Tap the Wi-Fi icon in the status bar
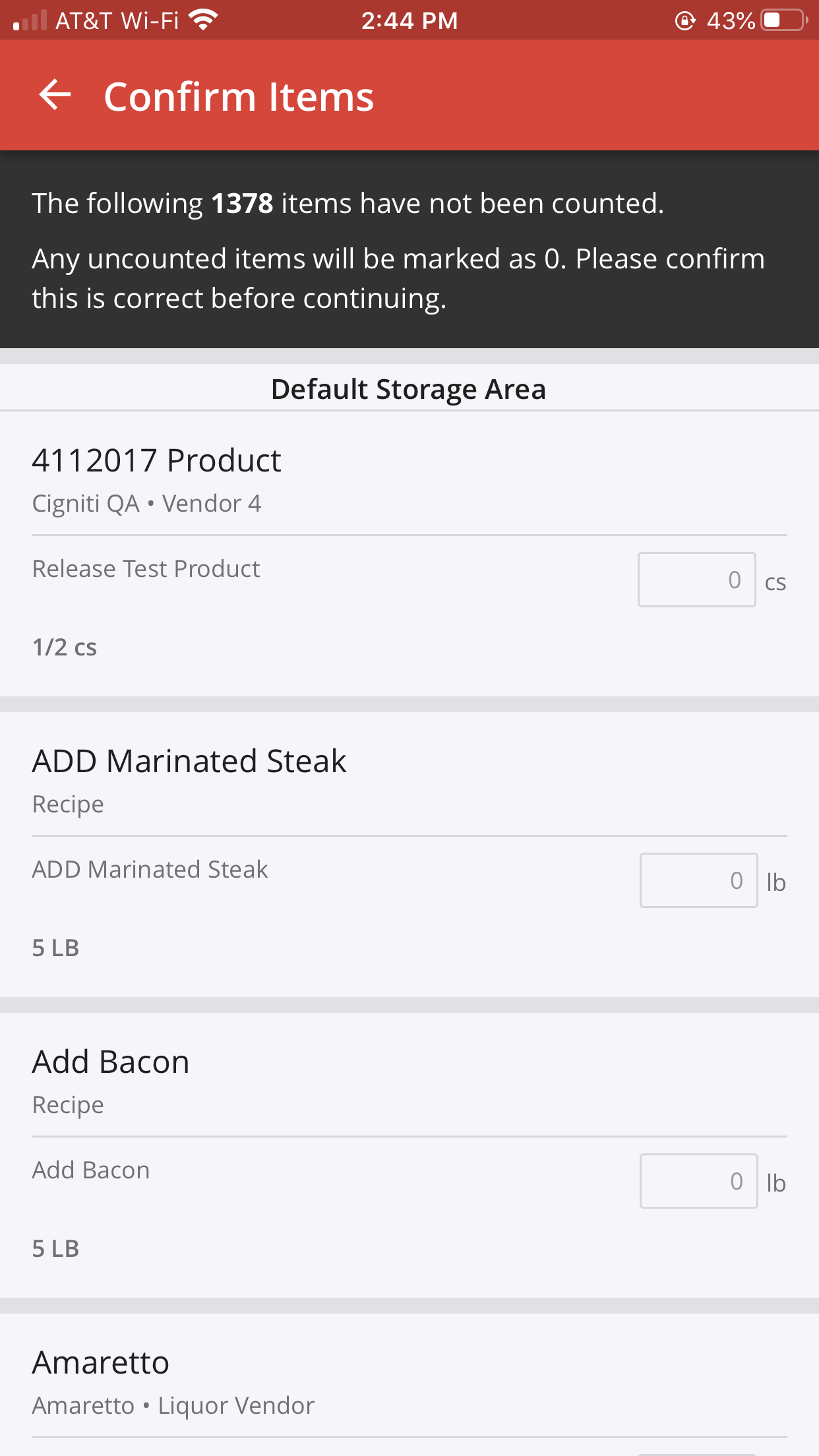This screenshot has height=1456, width=819. [x=203, y=20]
